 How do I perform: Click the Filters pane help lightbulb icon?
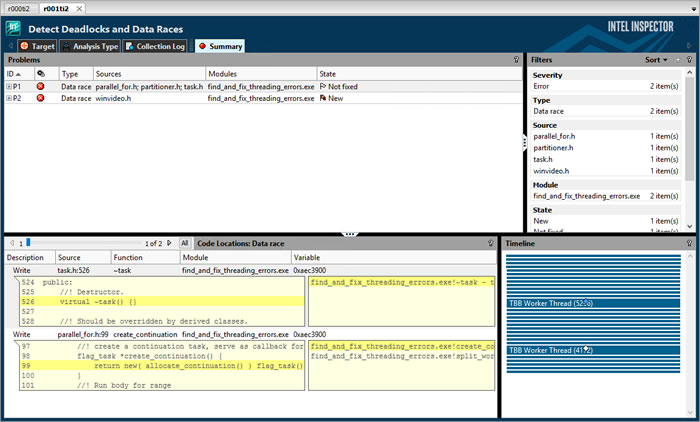[x=689, y=60]
